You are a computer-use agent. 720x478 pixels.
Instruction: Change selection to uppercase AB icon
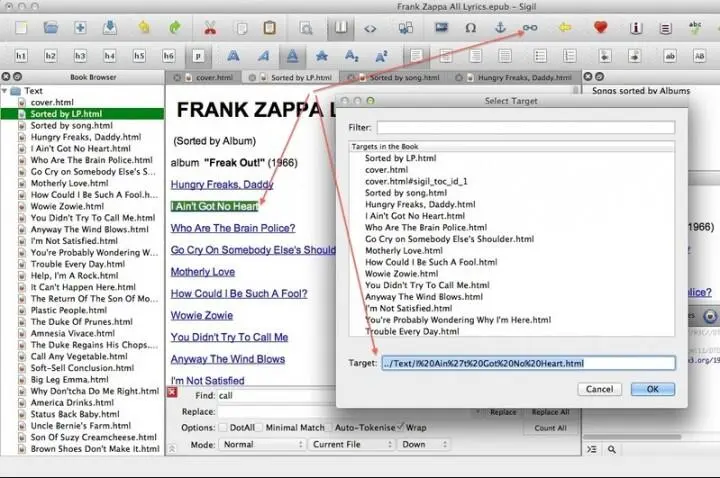point(699,56)
